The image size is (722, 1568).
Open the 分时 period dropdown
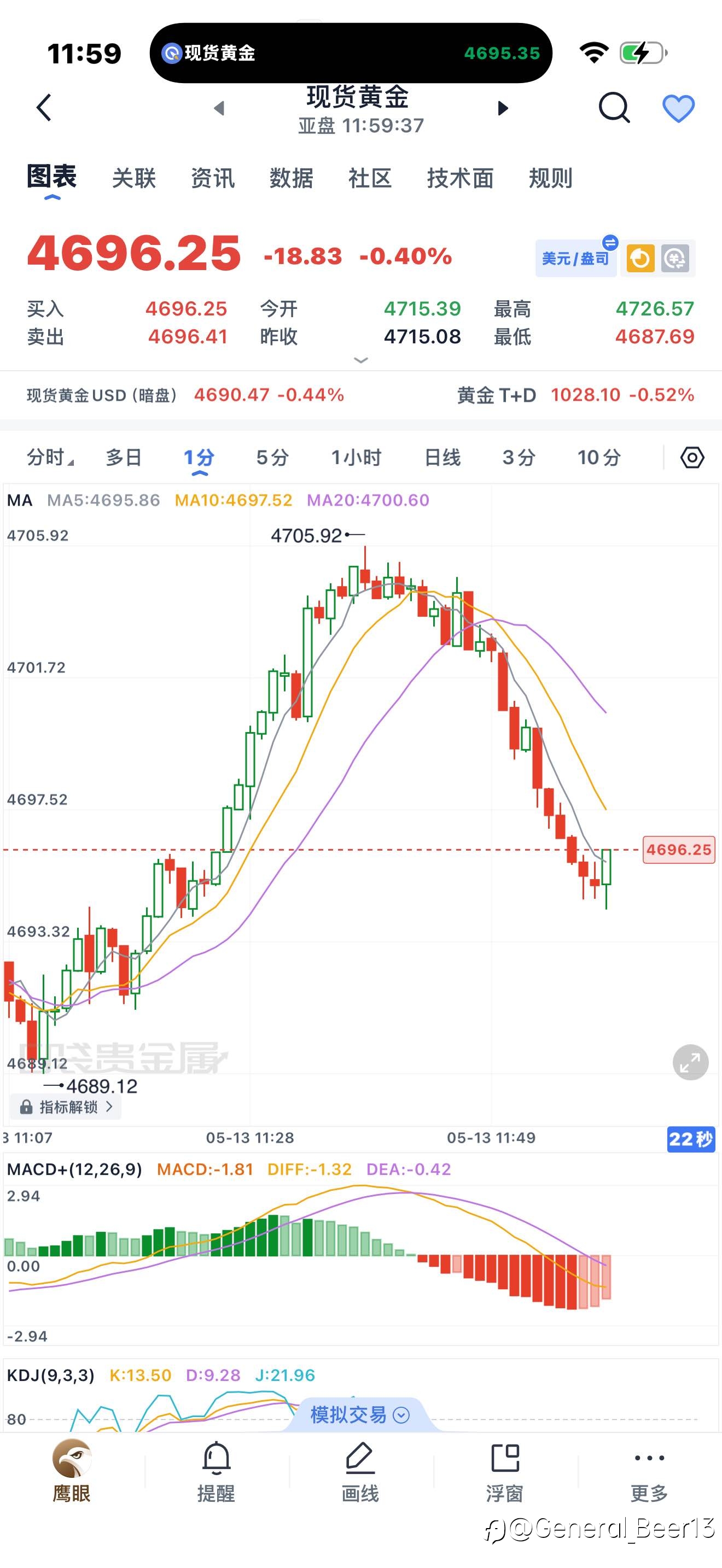tap(50, 457)
